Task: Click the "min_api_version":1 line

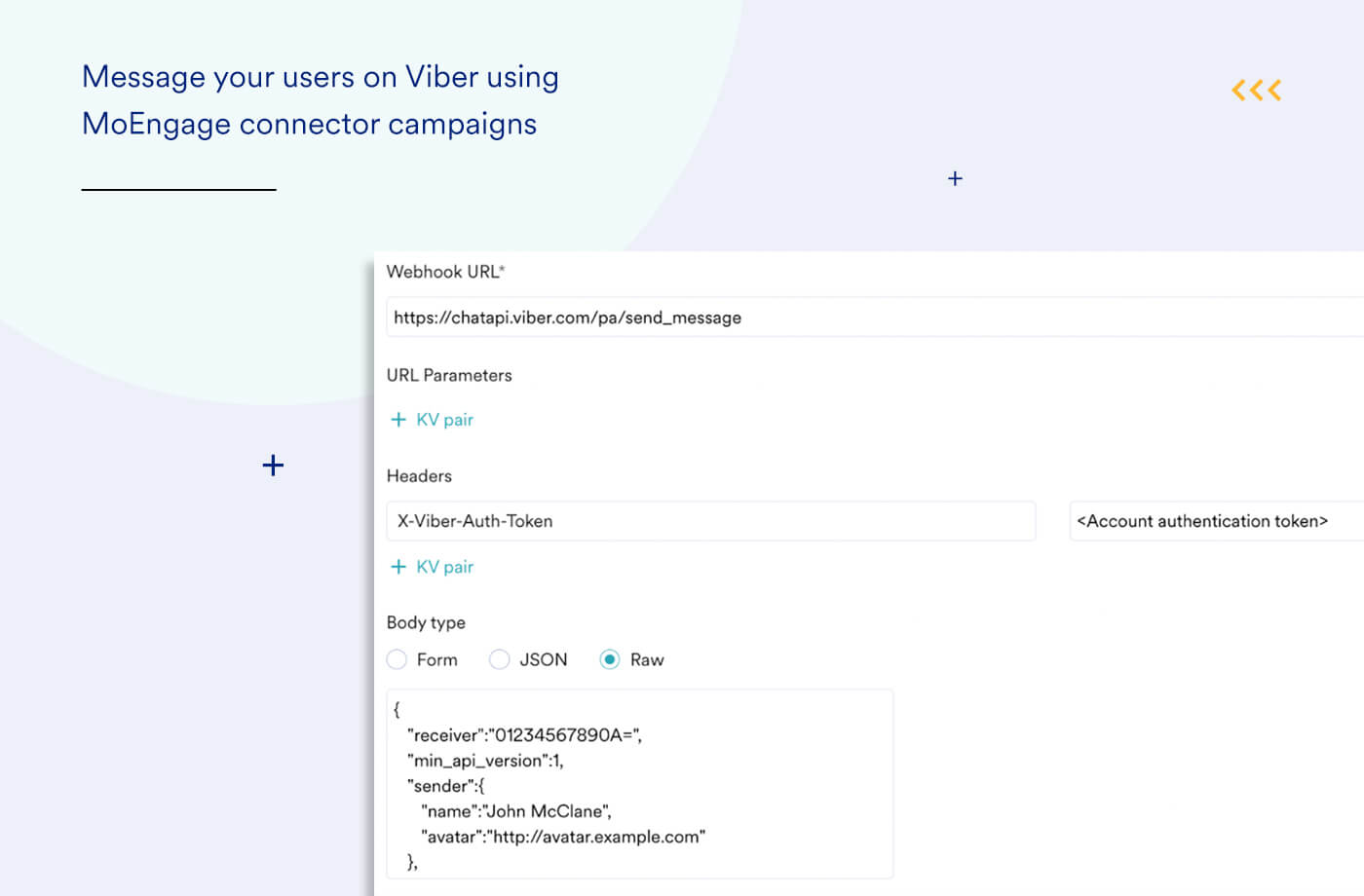Action: tap(485, 761)
